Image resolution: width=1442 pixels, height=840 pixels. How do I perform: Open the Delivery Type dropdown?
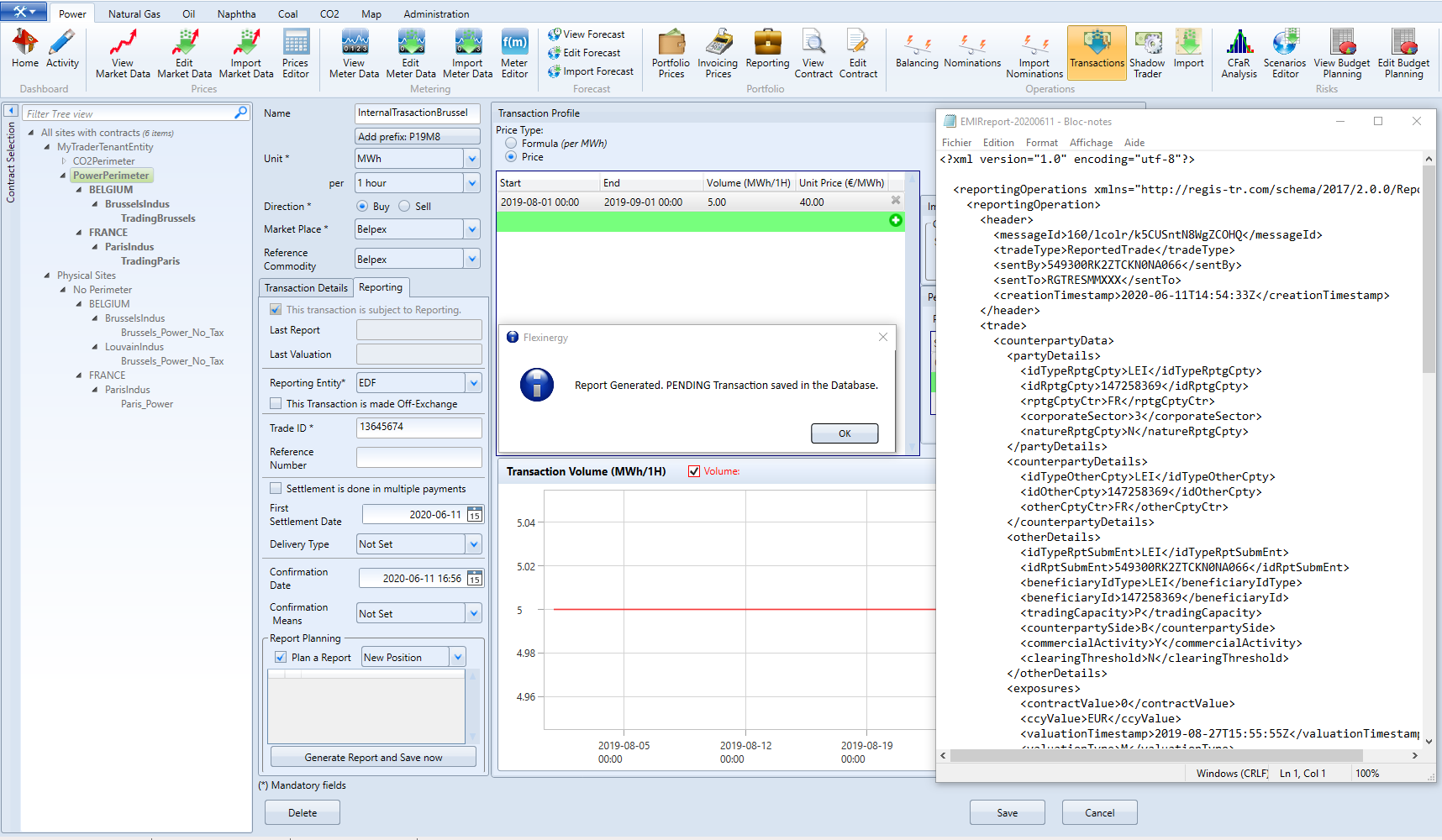coord(473,543)
